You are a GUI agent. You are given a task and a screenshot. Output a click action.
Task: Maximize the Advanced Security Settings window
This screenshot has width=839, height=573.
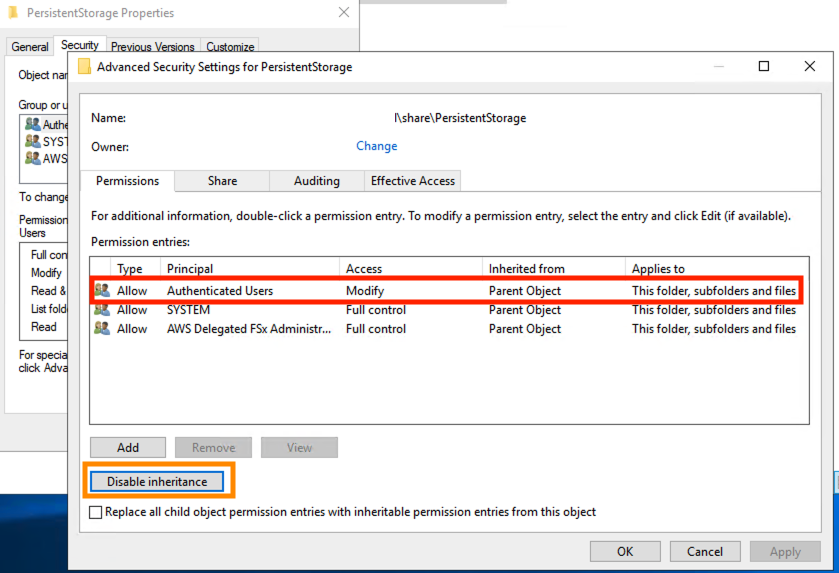(x=764, y=66)
